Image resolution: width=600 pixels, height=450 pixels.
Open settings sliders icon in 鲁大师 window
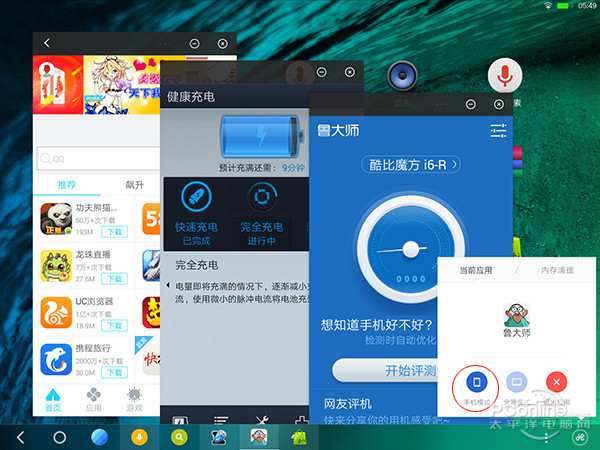498,131
